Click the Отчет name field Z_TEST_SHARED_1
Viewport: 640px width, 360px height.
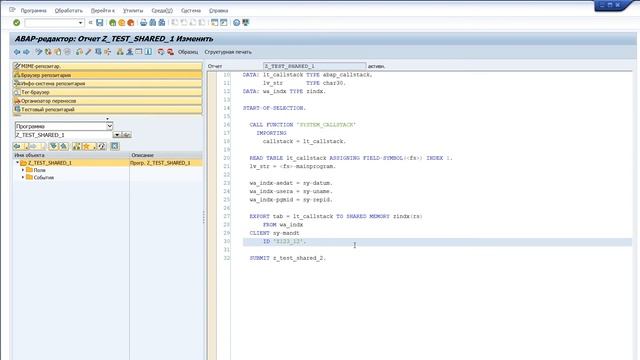(315, 66)
